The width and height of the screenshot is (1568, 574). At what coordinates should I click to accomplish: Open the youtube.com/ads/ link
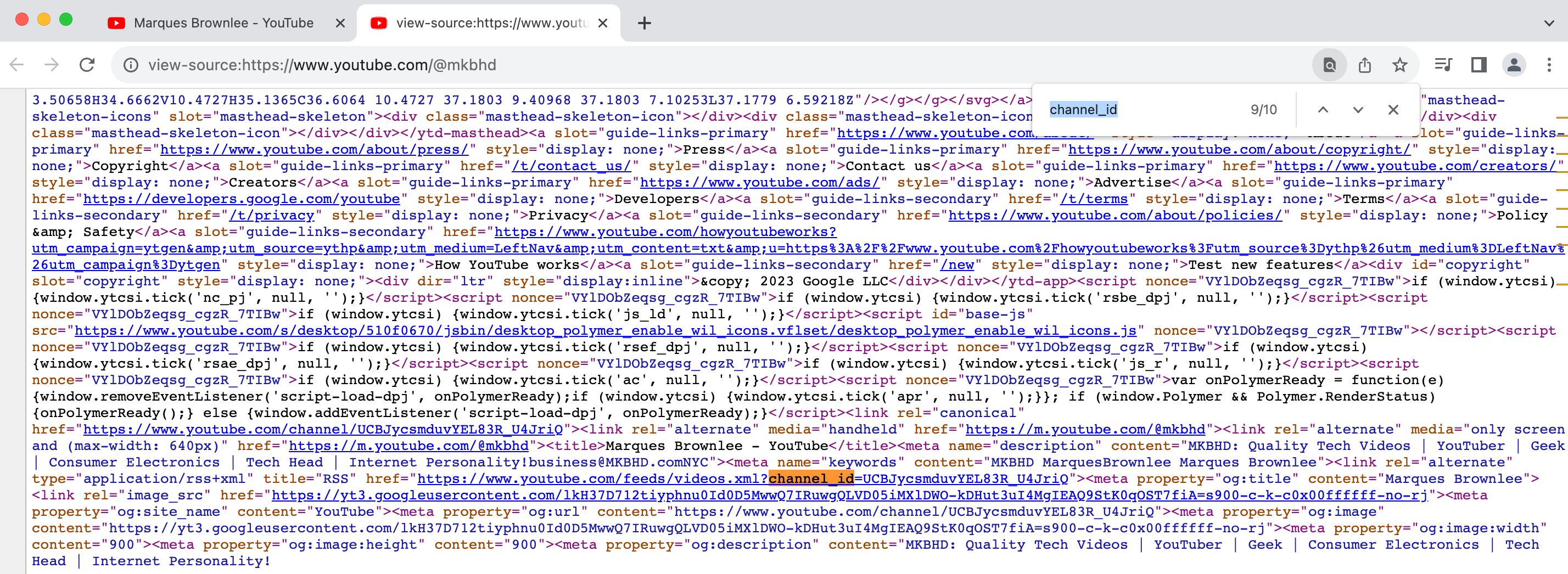point(759,183)
